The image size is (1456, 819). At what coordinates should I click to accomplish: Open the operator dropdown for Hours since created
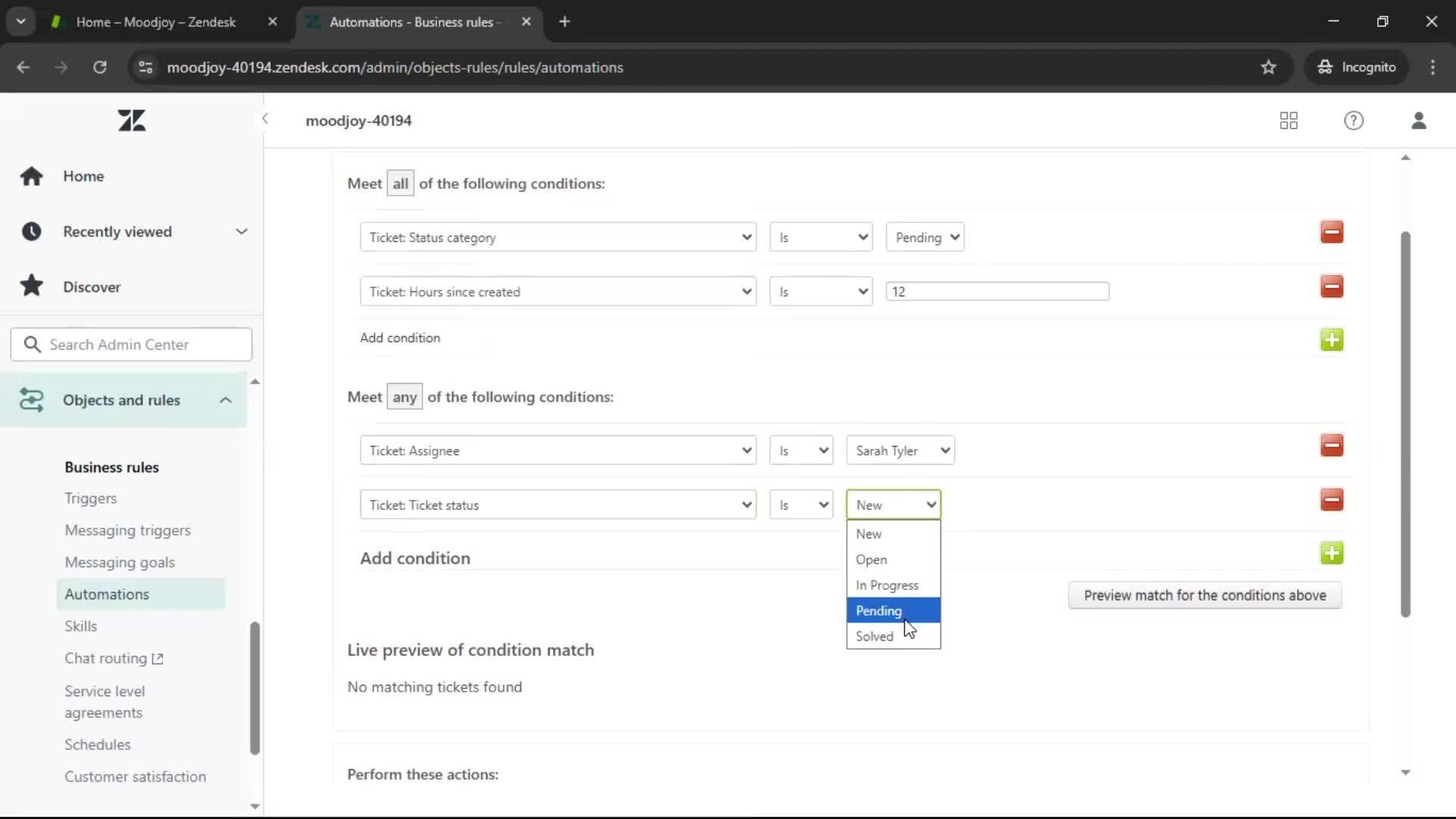[821, 292]
